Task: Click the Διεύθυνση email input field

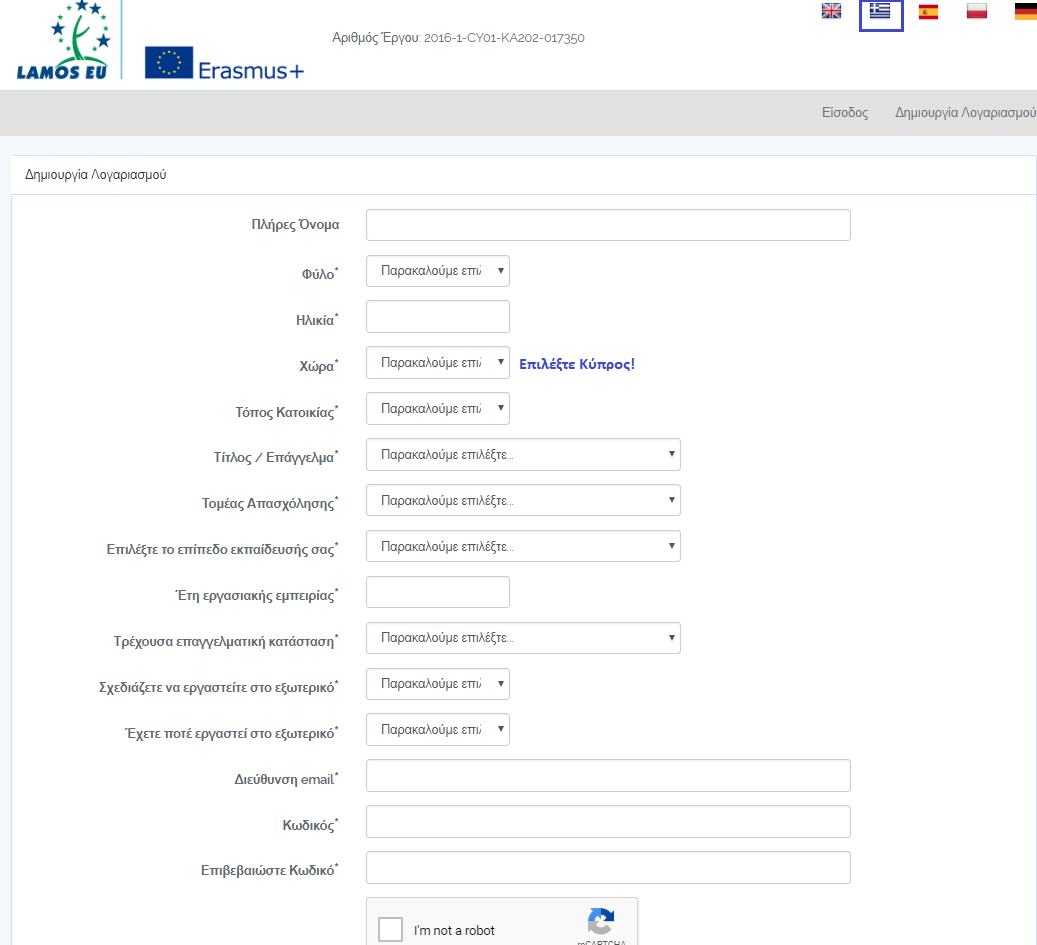Action: click(608, 776)
